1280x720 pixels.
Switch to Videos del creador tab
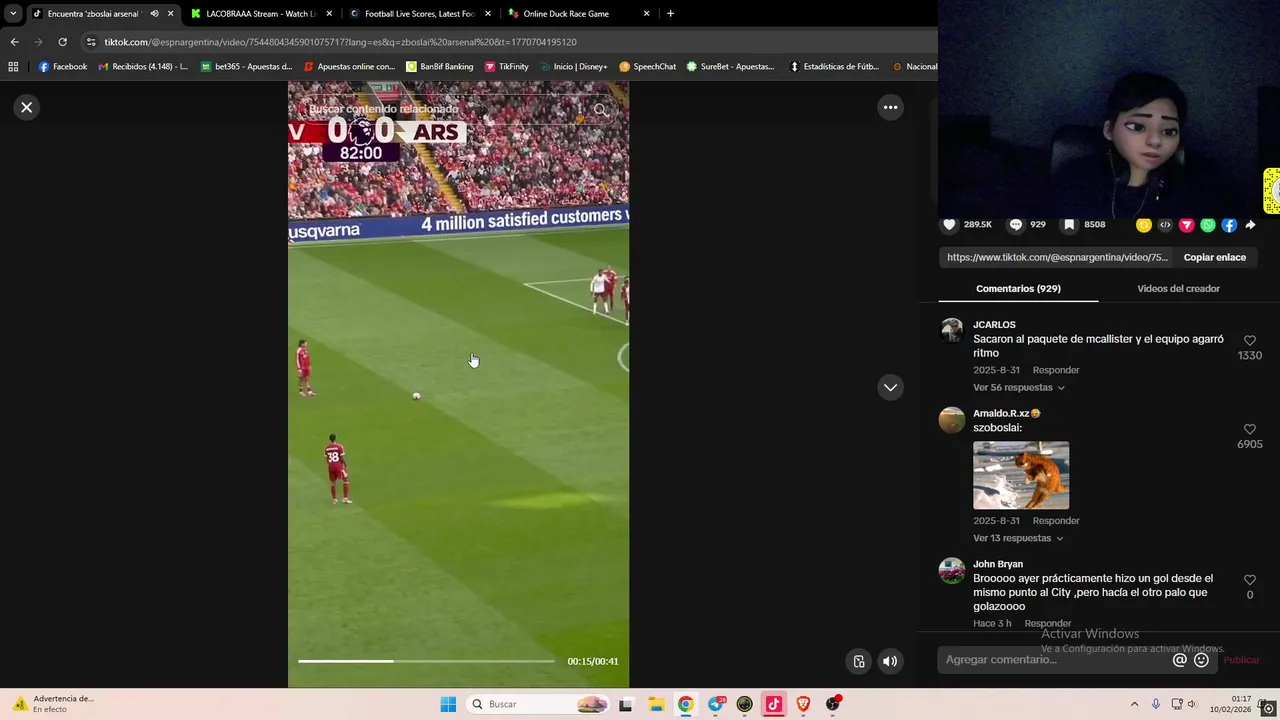[1178, 288]
